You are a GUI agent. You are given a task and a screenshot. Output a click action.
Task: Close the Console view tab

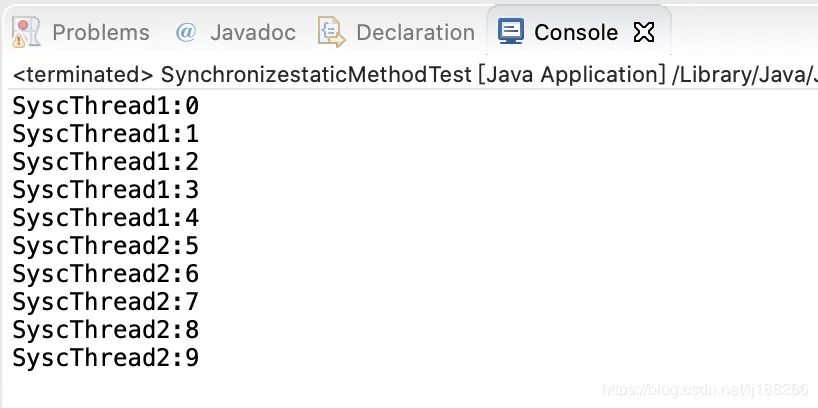(644, 33)
